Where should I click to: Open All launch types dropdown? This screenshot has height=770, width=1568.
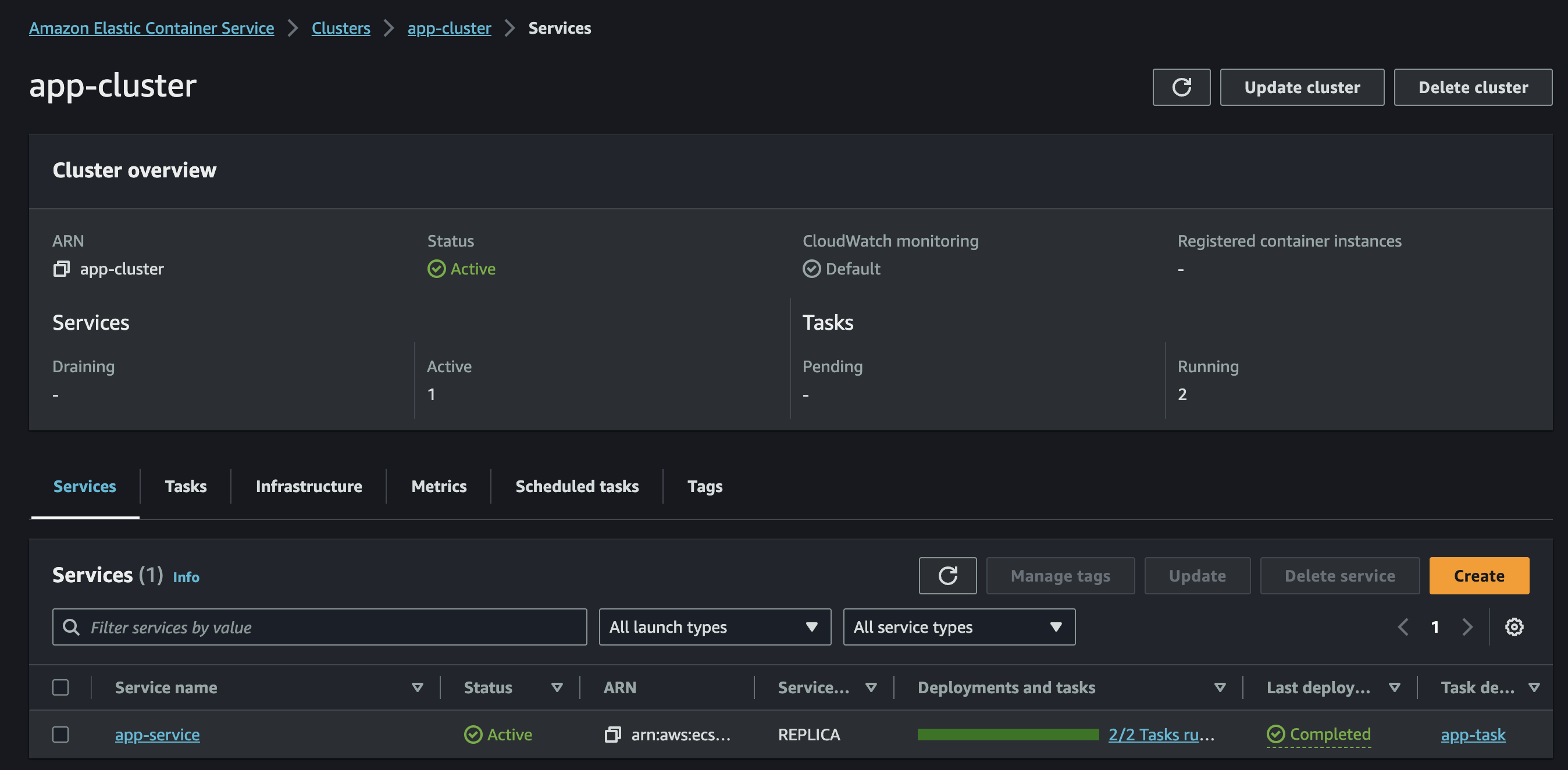pyautogui.click(x=715, y=626)
